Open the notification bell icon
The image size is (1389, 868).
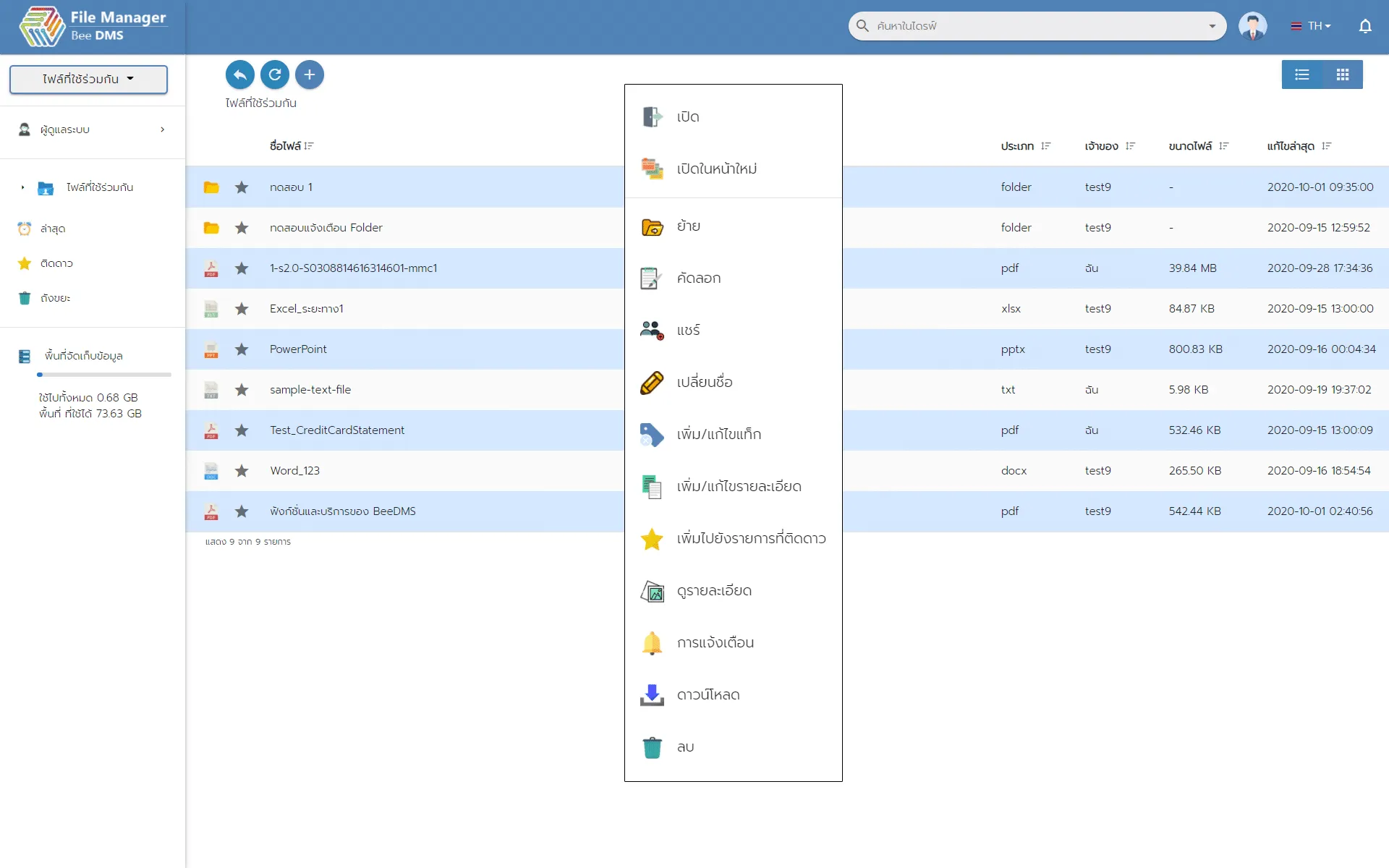pyautogui.click(x=1364, y=26)
